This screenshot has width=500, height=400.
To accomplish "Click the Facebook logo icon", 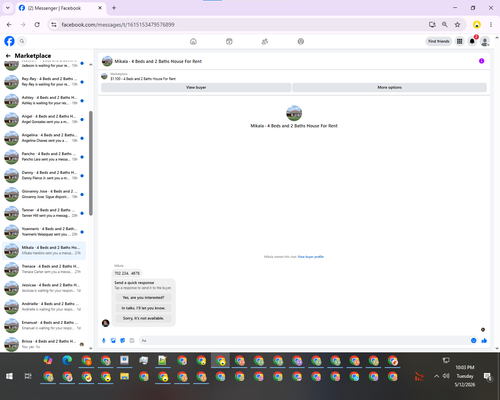I will click(x=9, y=41).
